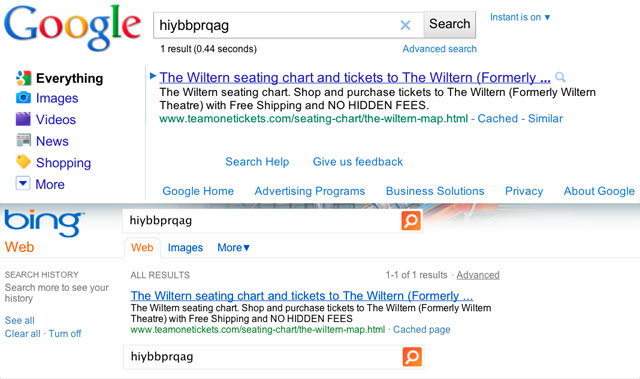
Task: Open the result preview magnifier icon
Action: click(x=560, y=77)
